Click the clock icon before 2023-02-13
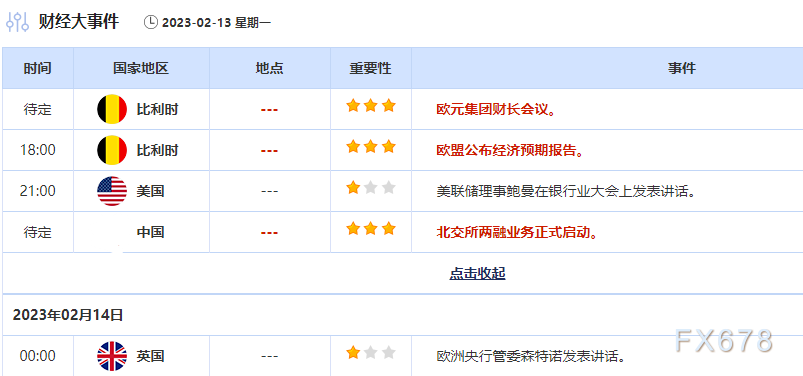The width and height of the screenshot is (803, 376). pyautogui.click(x=151, y=22)
